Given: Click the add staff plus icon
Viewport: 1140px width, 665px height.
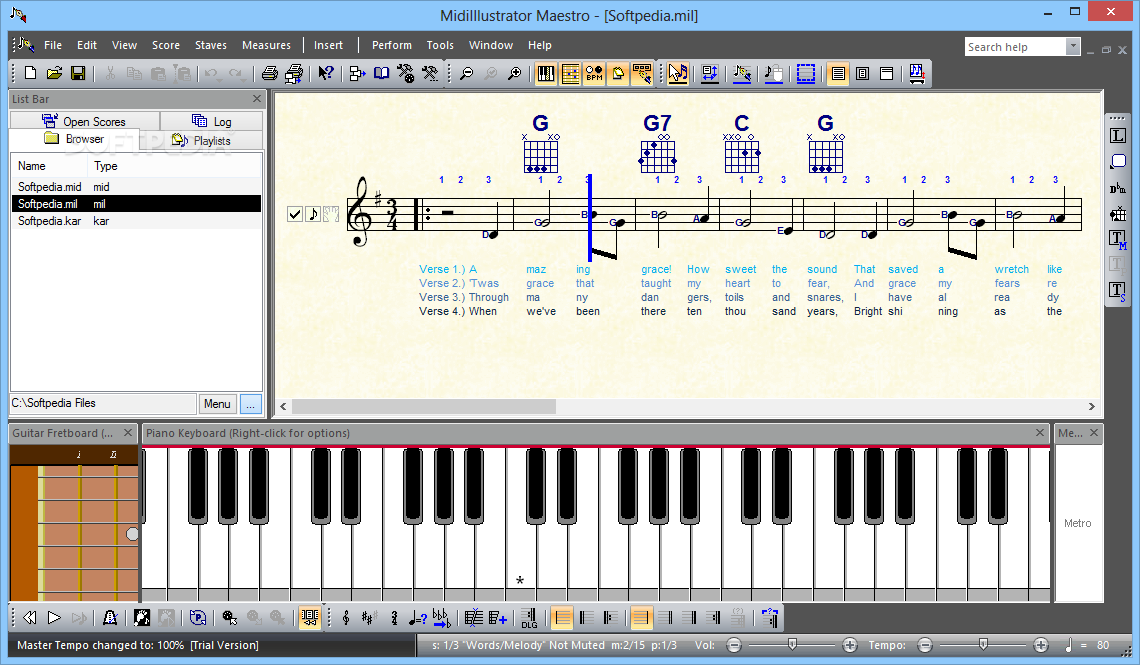Looking at the screenshot, I should pos(498,618).
